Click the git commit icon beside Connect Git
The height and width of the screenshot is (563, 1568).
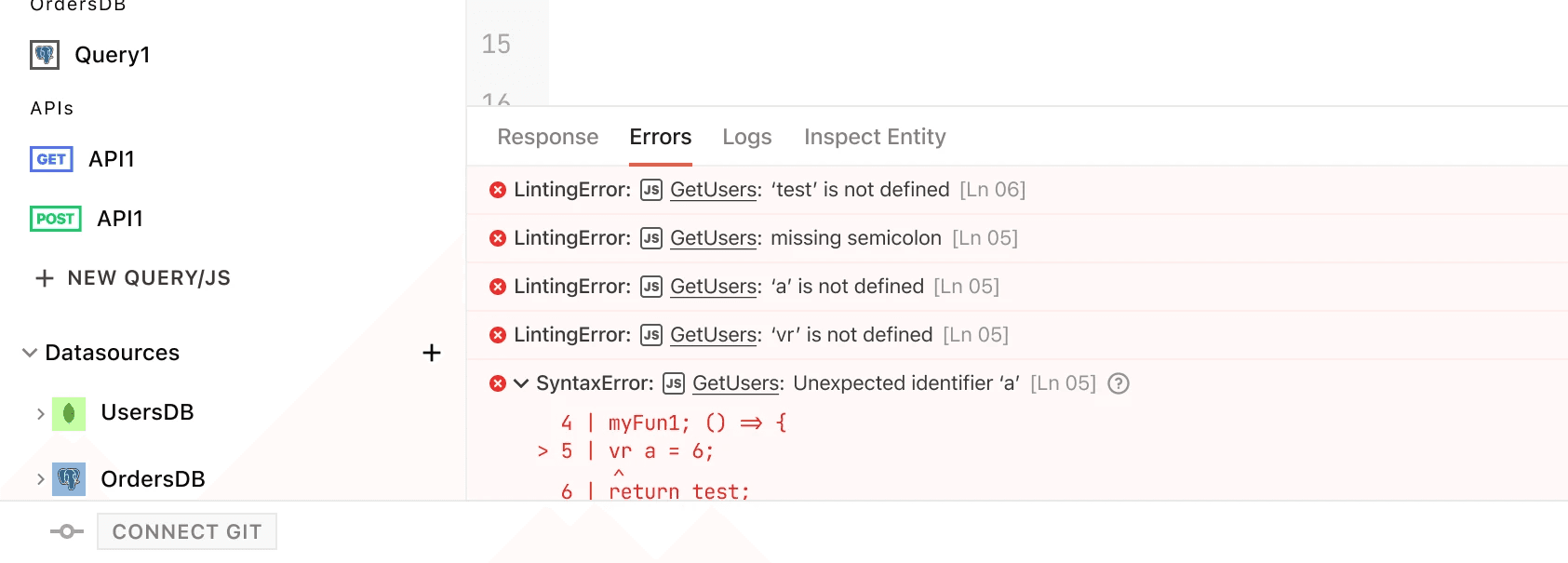point(67,531)
